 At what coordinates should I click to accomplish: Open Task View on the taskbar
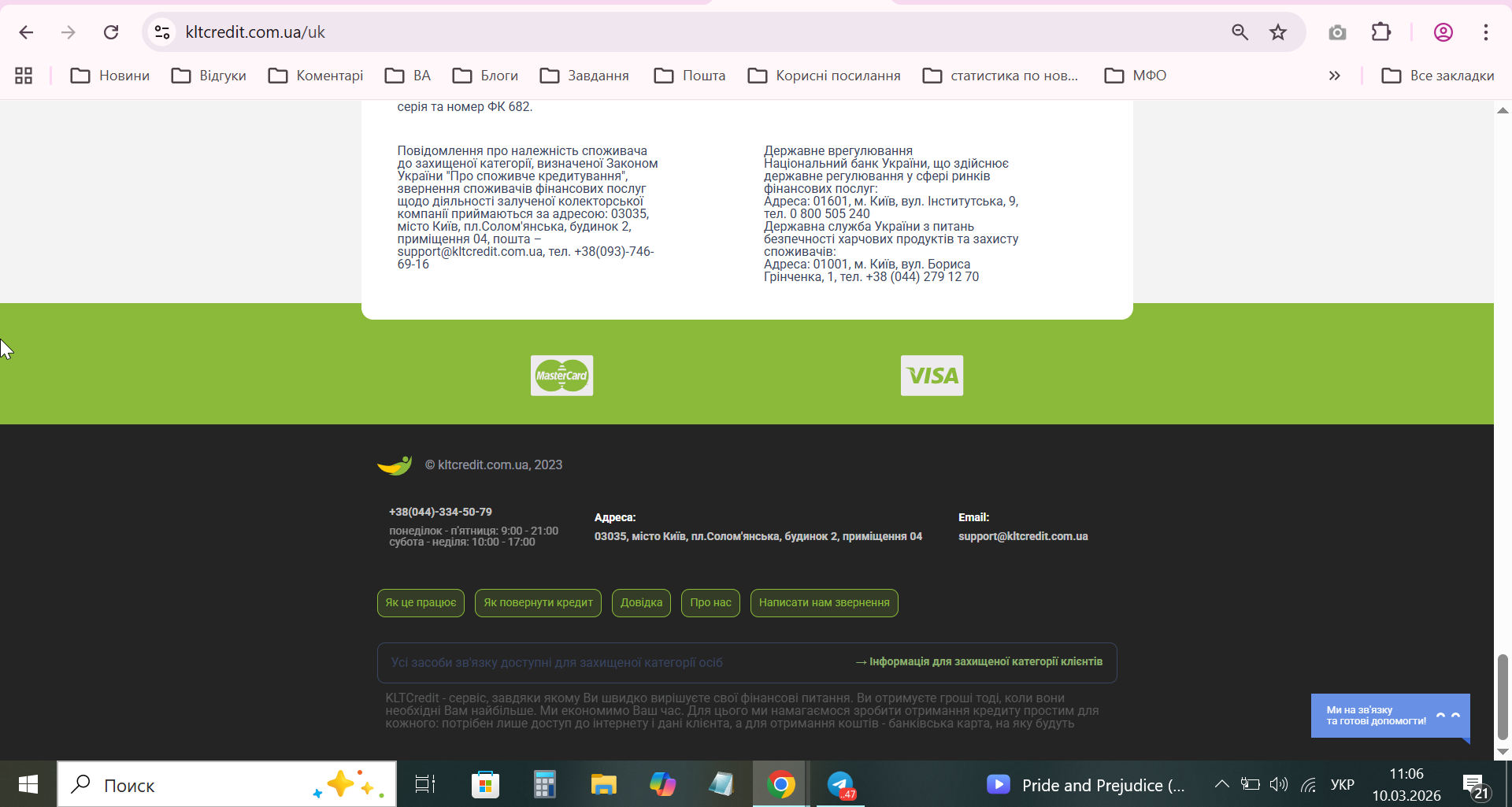pyautogui.click(x=425, y=784)
